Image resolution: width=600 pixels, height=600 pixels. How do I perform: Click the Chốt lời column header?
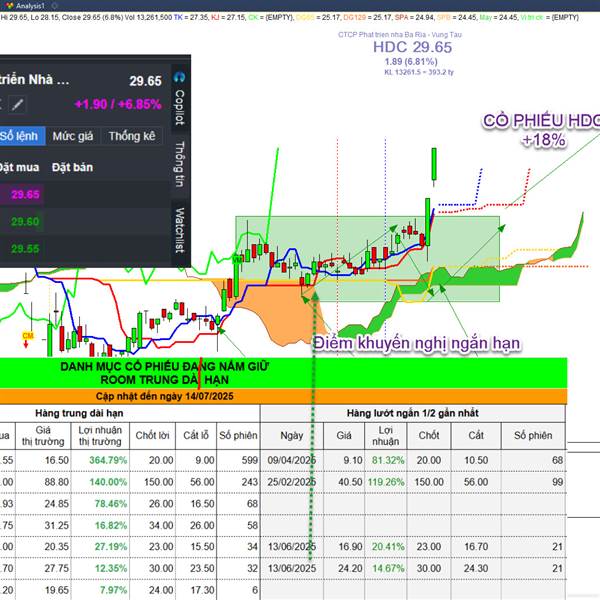point(152,435)
